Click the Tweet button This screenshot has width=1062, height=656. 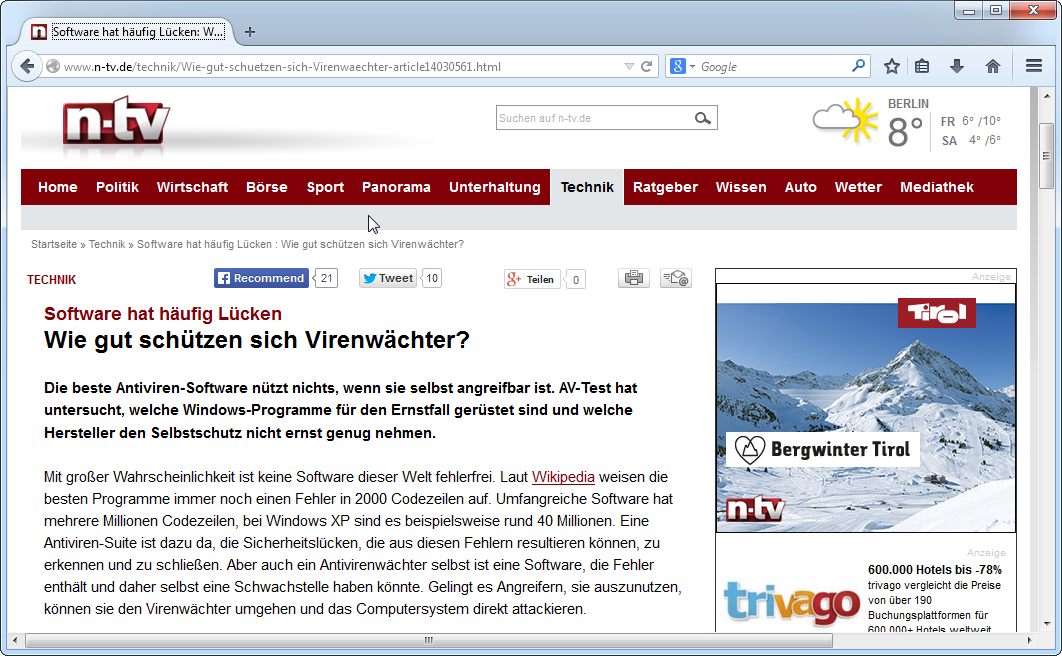click(x=388, y=278)
